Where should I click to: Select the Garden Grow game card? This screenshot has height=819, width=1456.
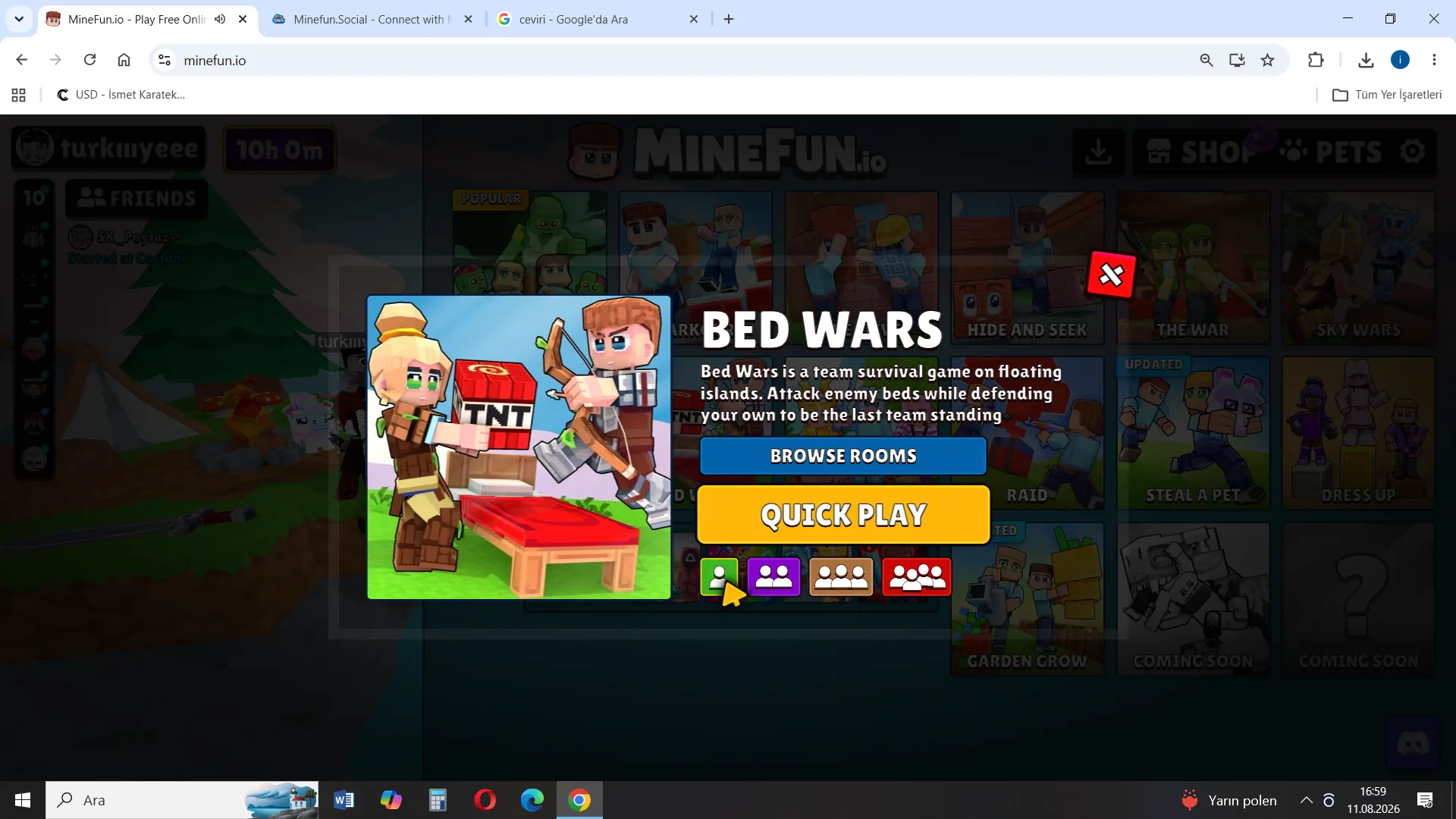click(1027, 599)
